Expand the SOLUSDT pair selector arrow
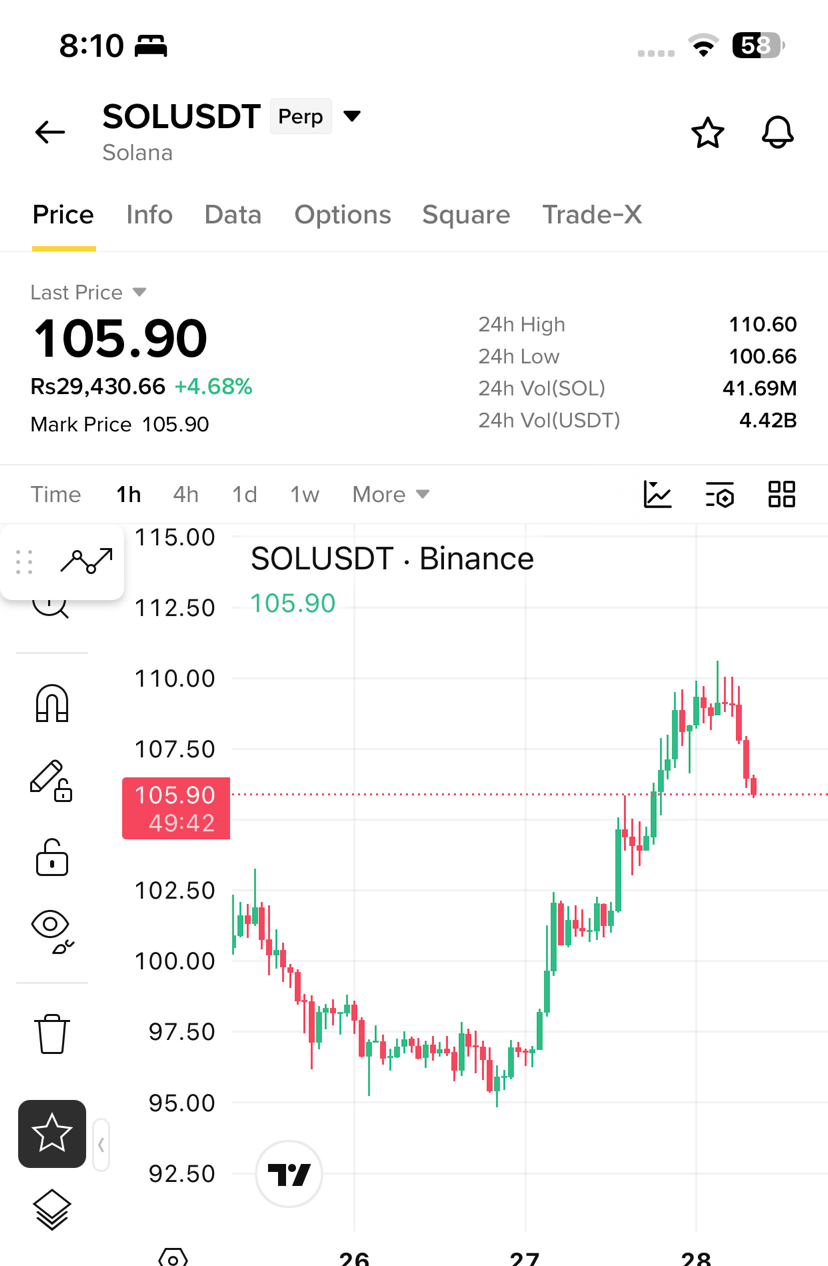 point(352,116)
